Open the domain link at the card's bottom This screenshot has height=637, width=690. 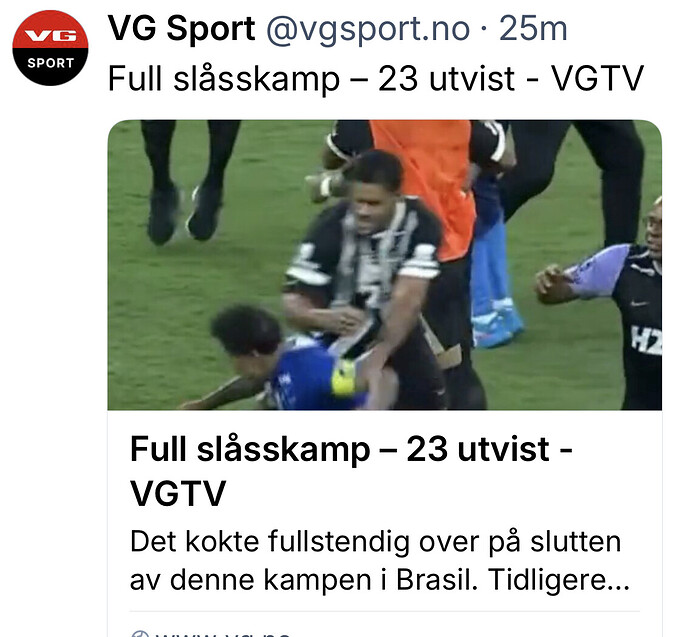211,633
